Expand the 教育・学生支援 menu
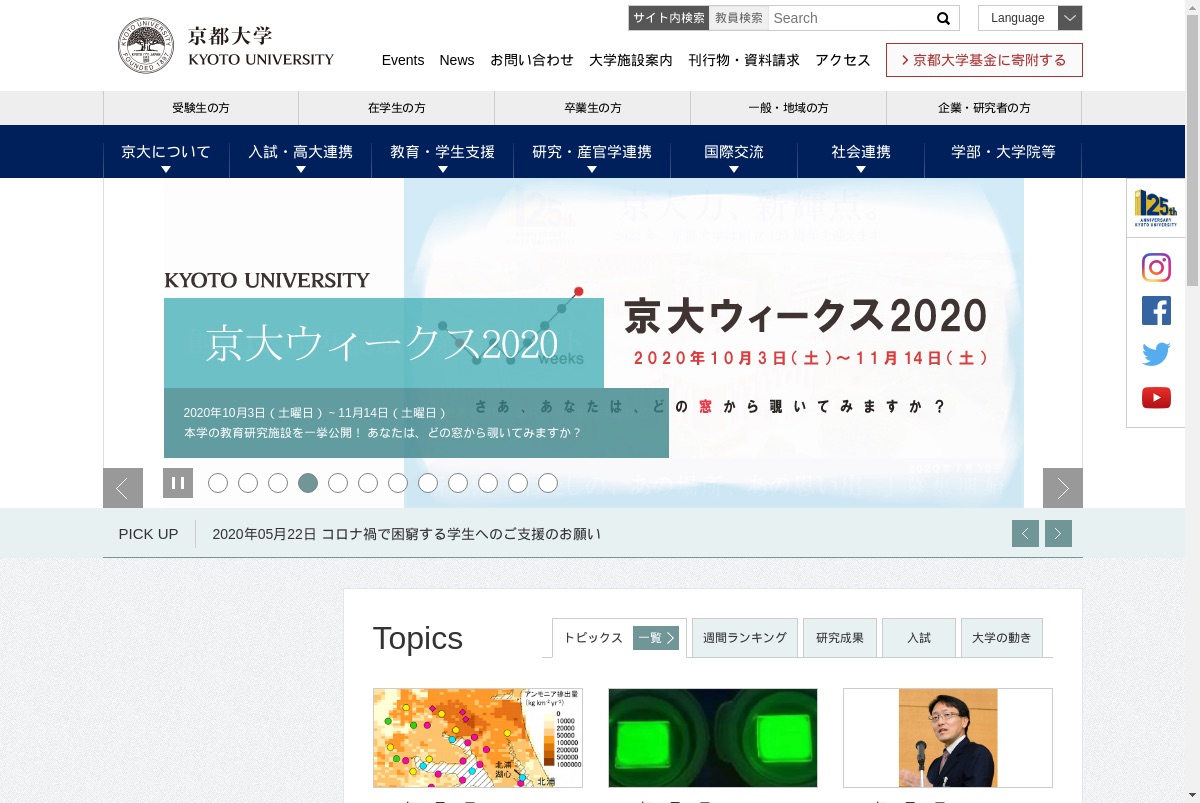The image size is (1200, 803). tap(442, 152)
